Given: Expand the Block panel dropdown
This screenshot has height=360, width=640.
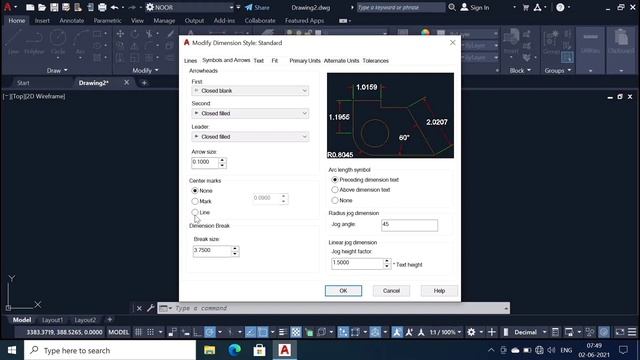Looking at the screenshot, I should coord(520,70).
